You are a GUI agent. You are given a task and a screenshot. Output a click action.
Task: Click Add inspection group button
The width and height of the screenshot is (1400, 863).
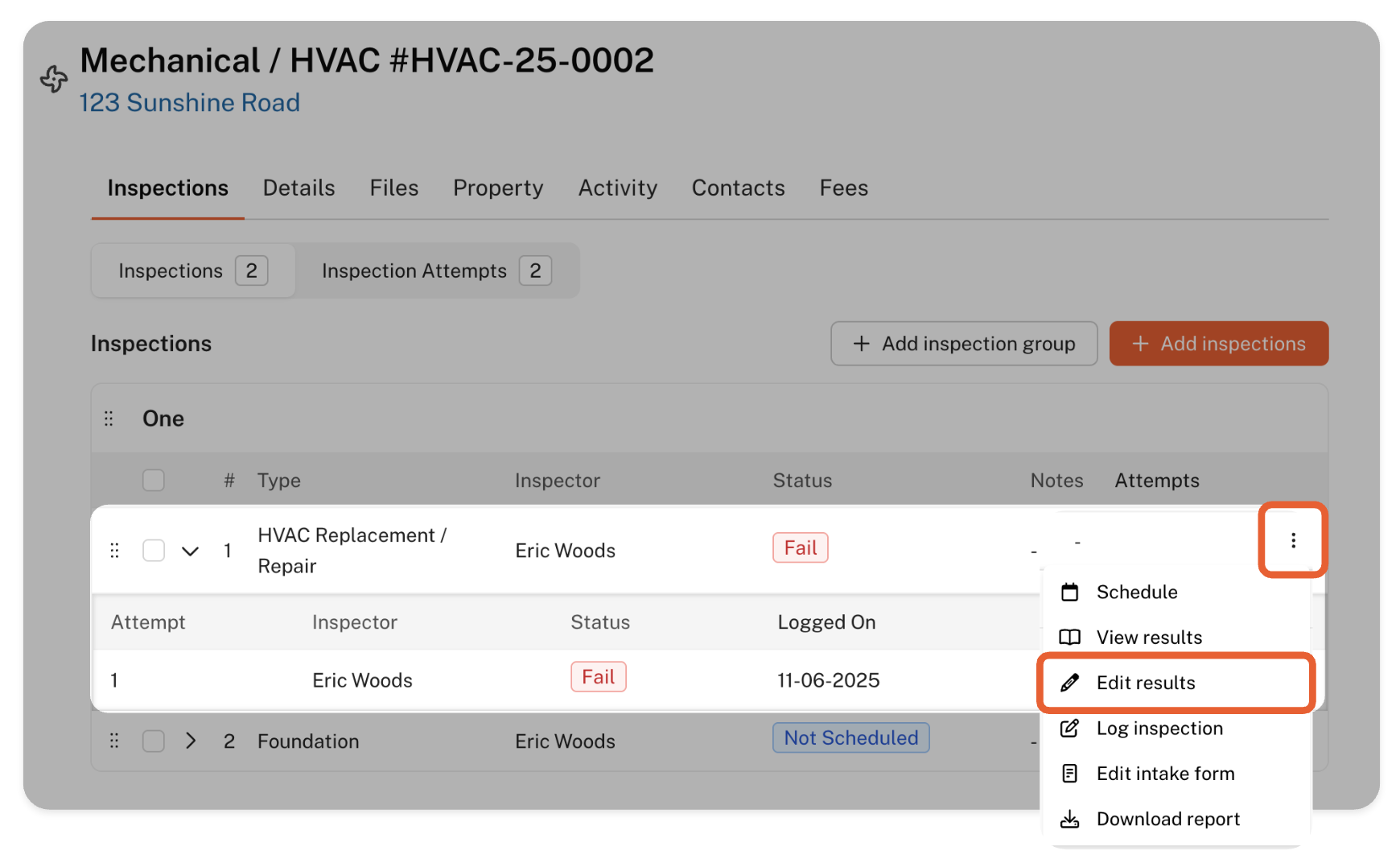point(963,344)
